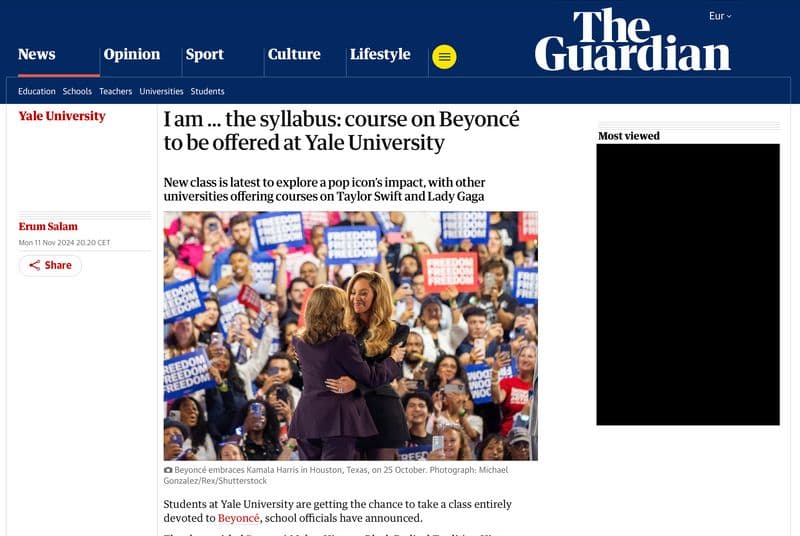This screenshot has width=800, height=536.
Task: Visit the Students sub-navigation link
Action: coord(207,91)
